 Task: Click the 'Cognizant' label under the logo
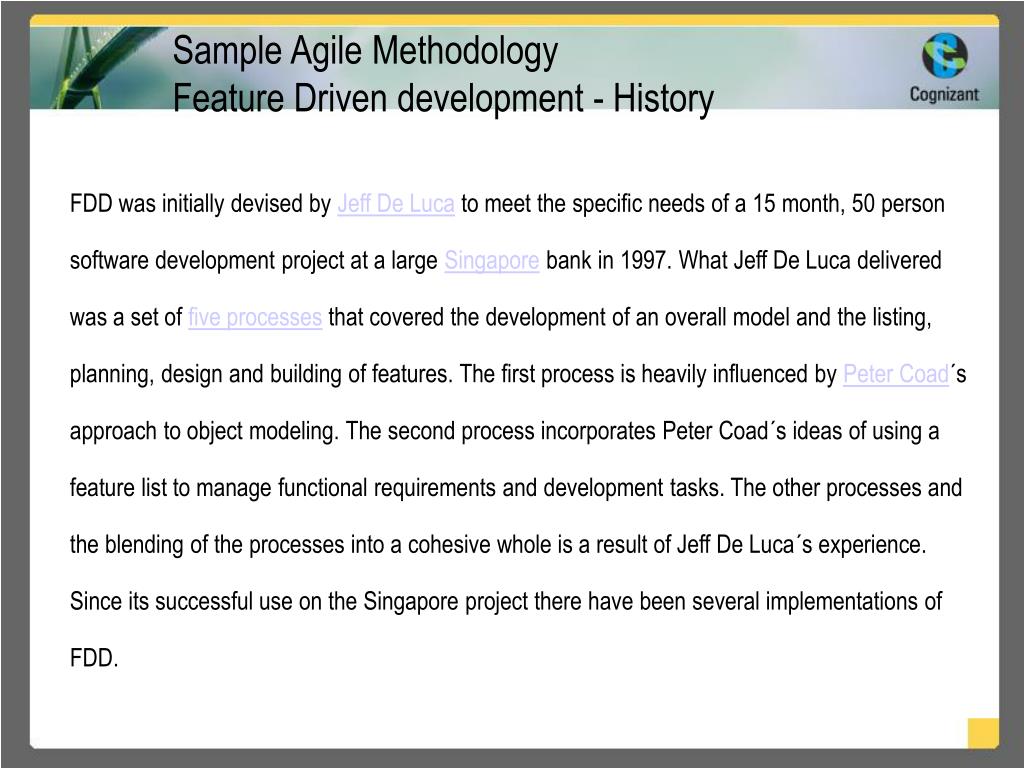click(944, 94)
